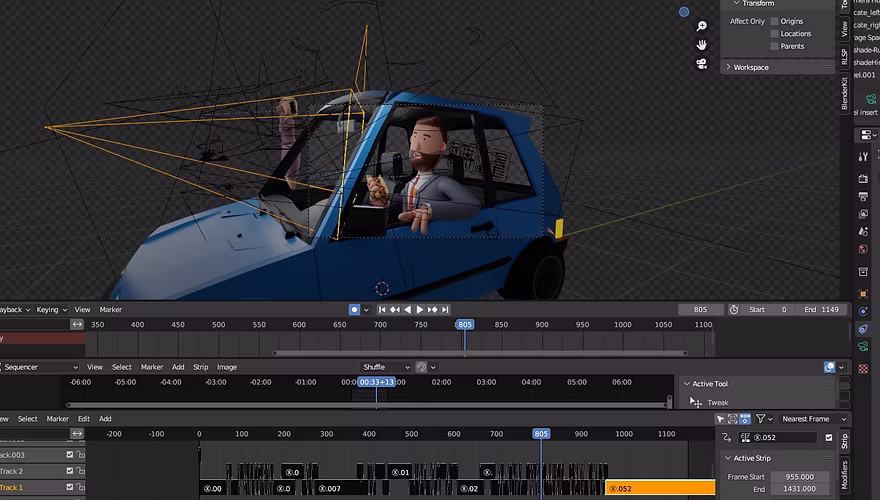Open auto keying options dropdown
This screenshot has width=880, height=500.
click(x=366, y=310)
